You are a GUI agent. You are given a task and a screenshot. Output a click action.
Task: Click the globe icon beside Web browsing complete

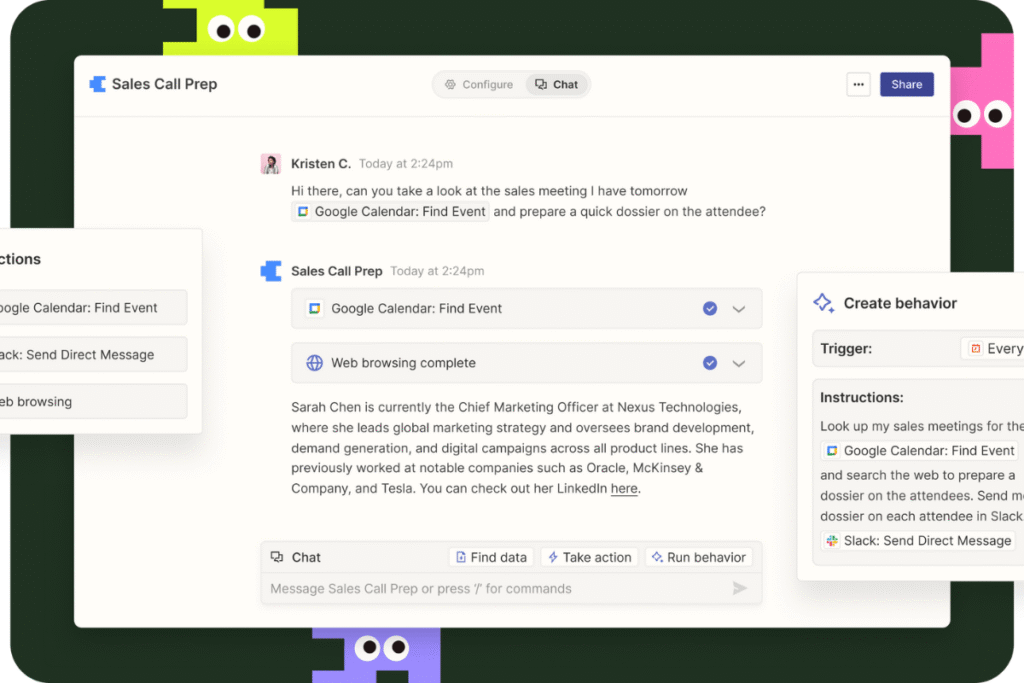coord(315,363)
